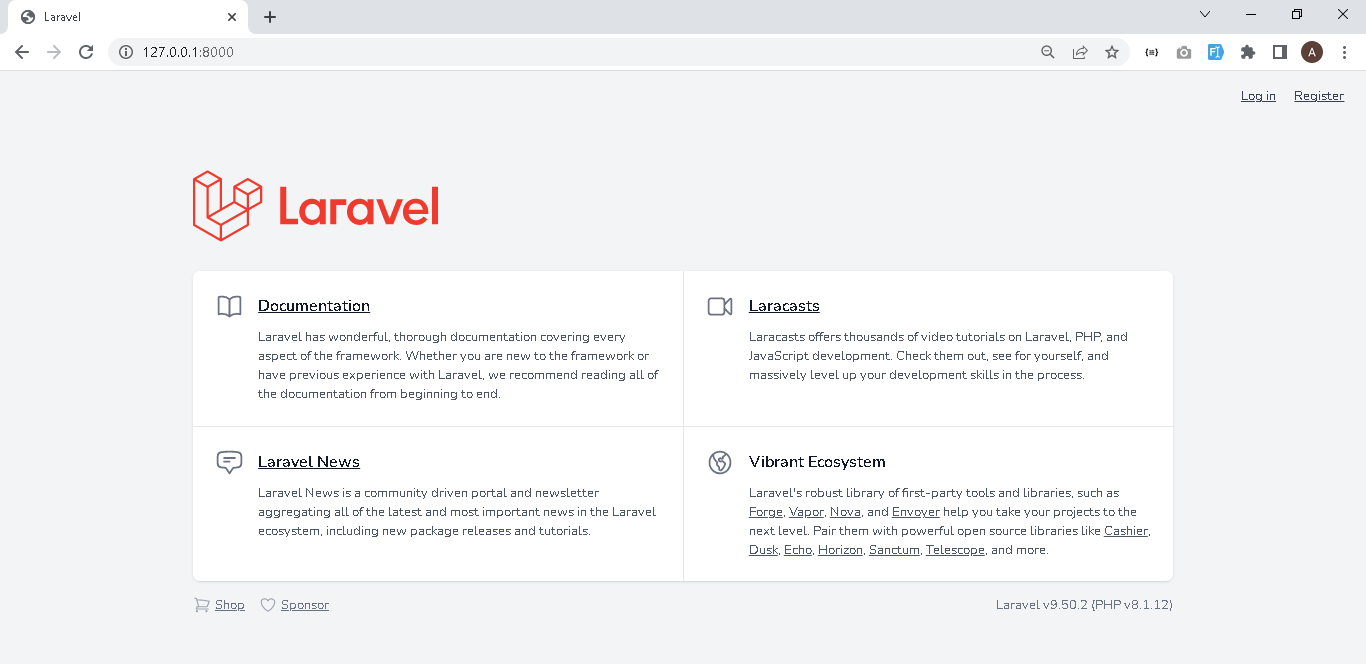Click the camera screenshot icon in the toolbar
Screen dimensions: 1366x664
(x=1183, y=52)
